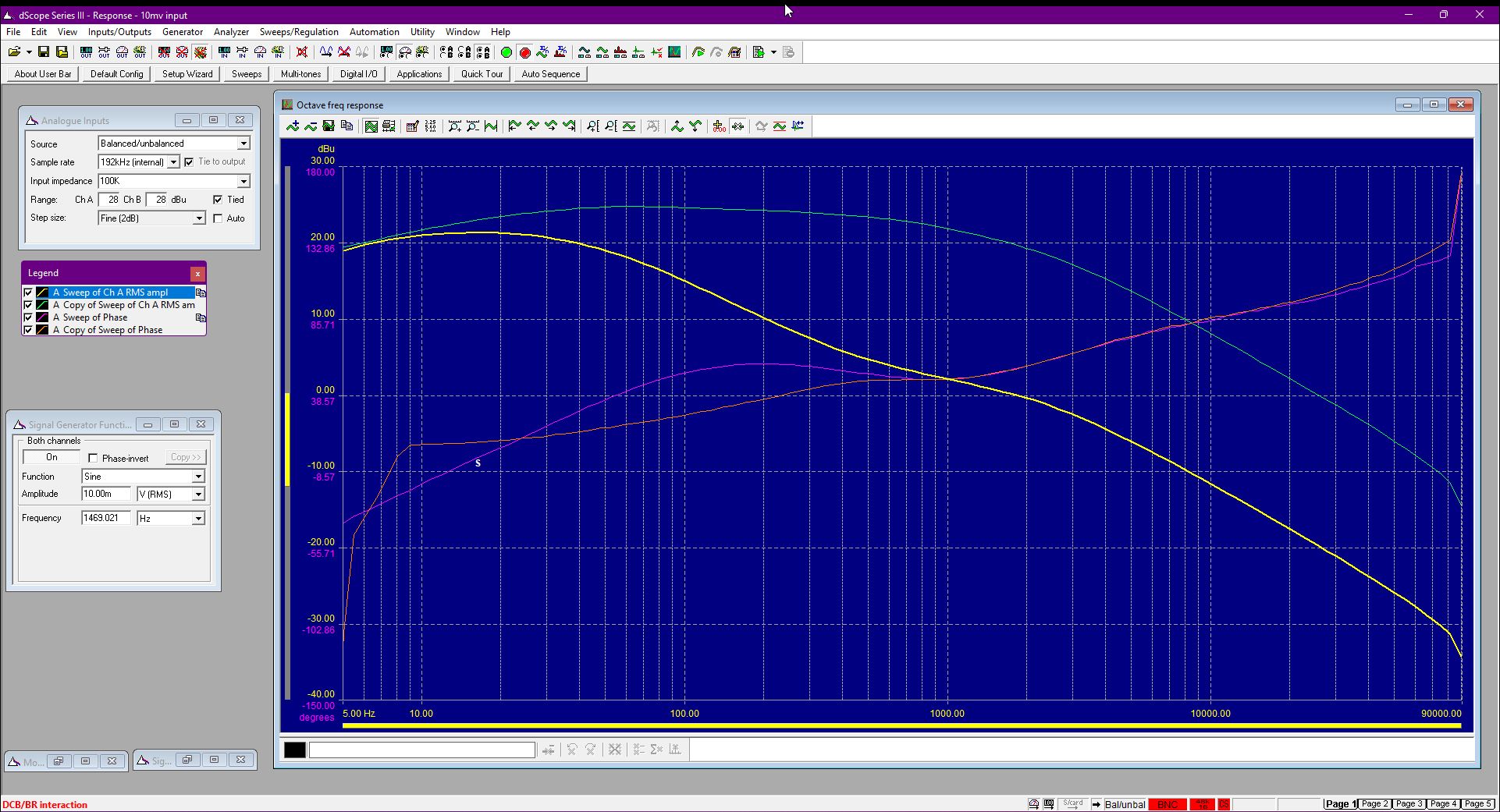The height and width of the screenshot is (812, 1500).
Task: Open the signal generator OUT level icon
Action: [x=86, y=52]
